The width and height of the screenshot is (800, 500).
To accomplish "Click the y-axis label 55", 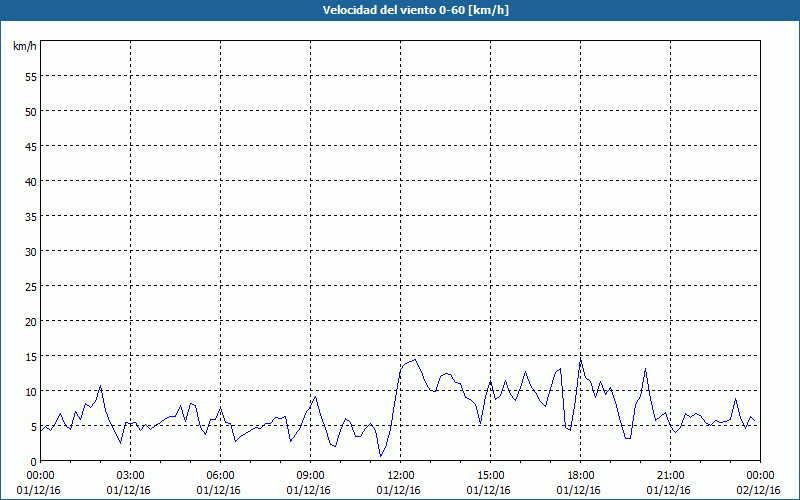I will coord(31,77).
